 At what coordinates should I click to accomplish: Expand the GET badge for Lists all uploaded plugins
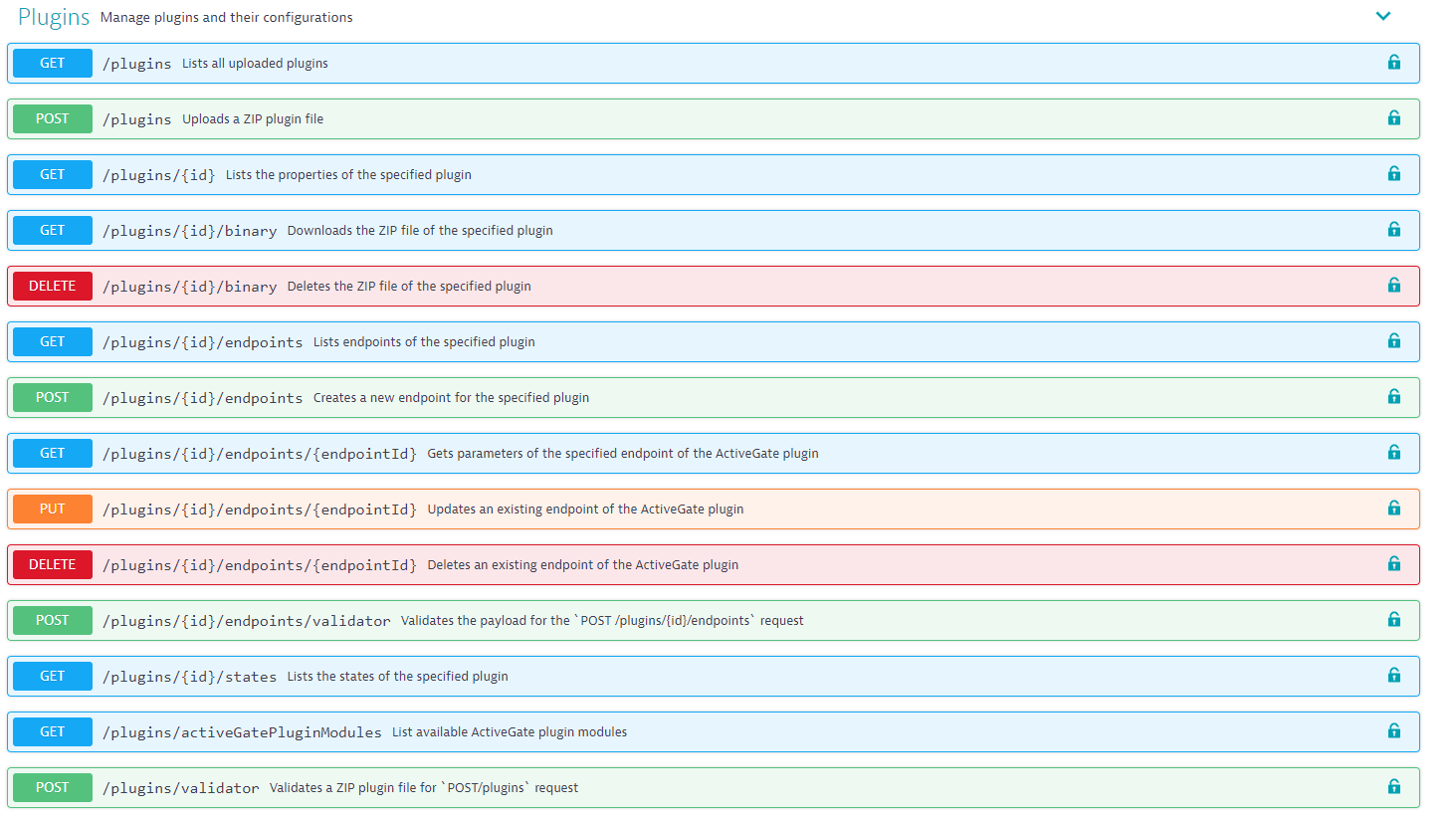[x=53, y=63]
